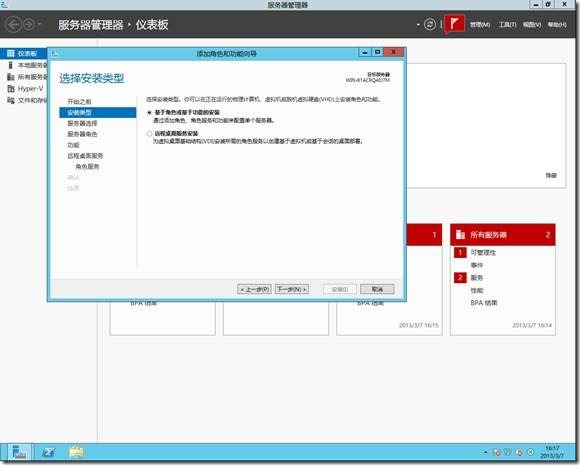
Task: Go to 服务器角色 wizard step
Action: [82, 134]
